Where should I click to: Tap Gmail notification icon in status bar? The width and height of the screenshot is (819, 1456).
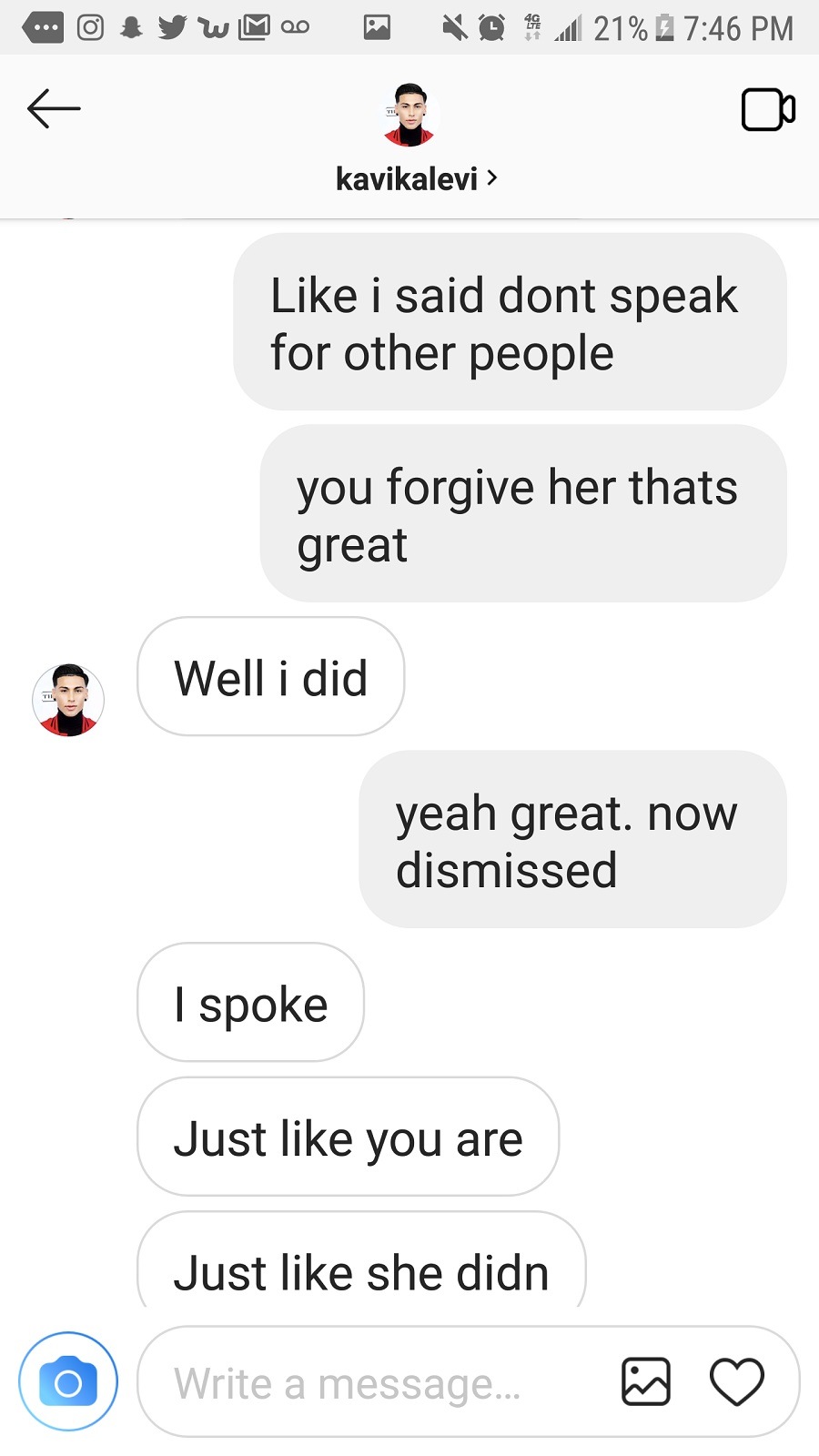click(254, 28)
